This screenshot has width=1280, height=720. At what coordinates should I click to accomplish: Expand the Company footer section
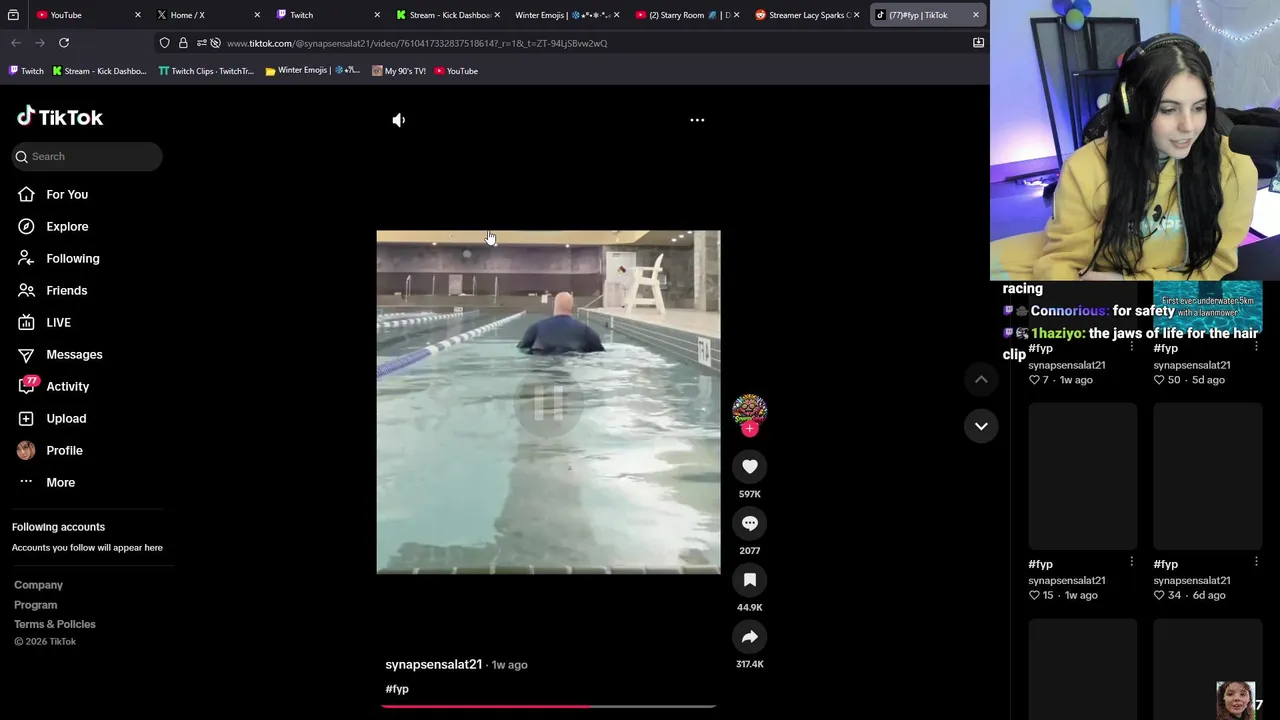click(38, 585)
